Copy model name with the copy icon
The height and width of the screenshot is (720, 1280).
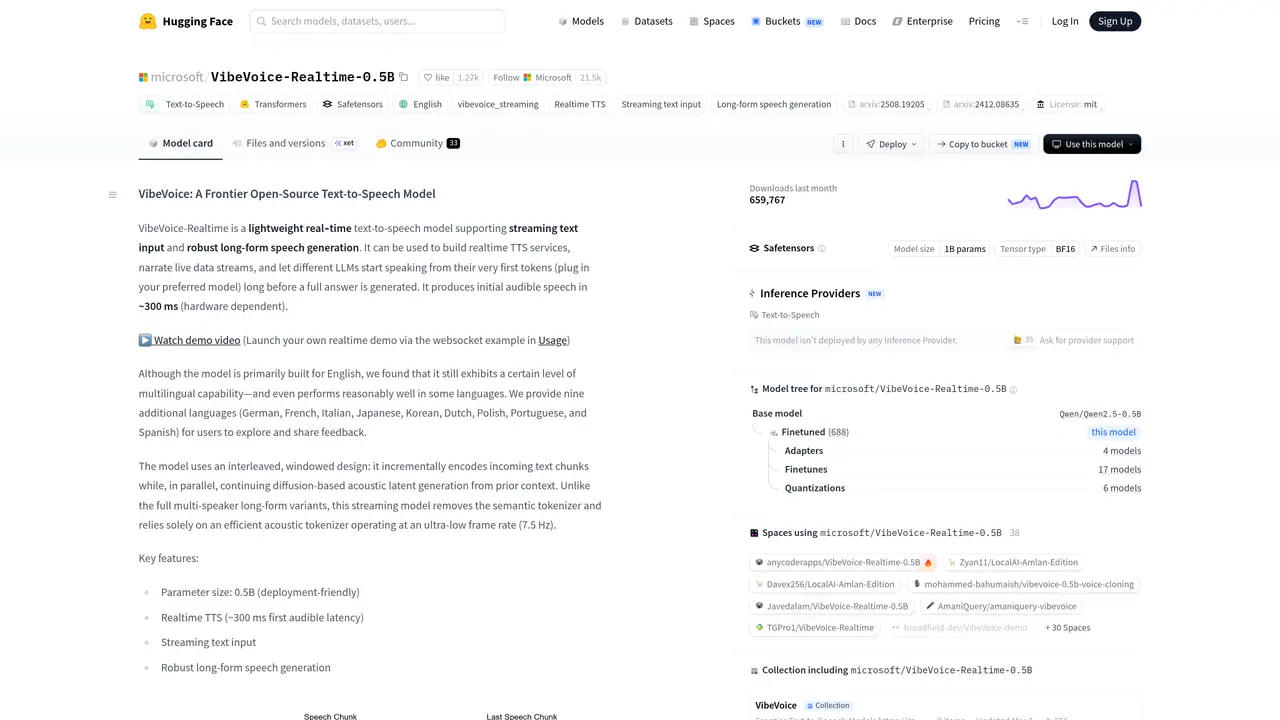404,77
